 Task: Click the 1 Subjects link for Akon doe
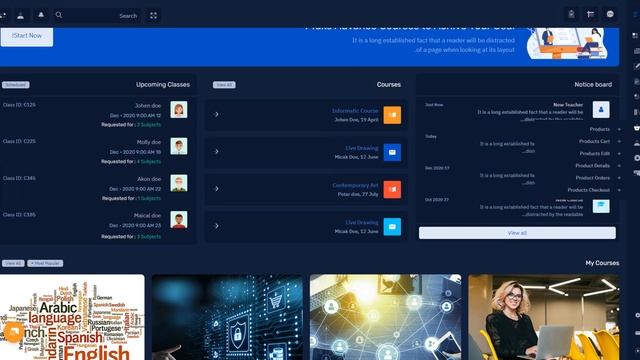[x=149, y=198]
